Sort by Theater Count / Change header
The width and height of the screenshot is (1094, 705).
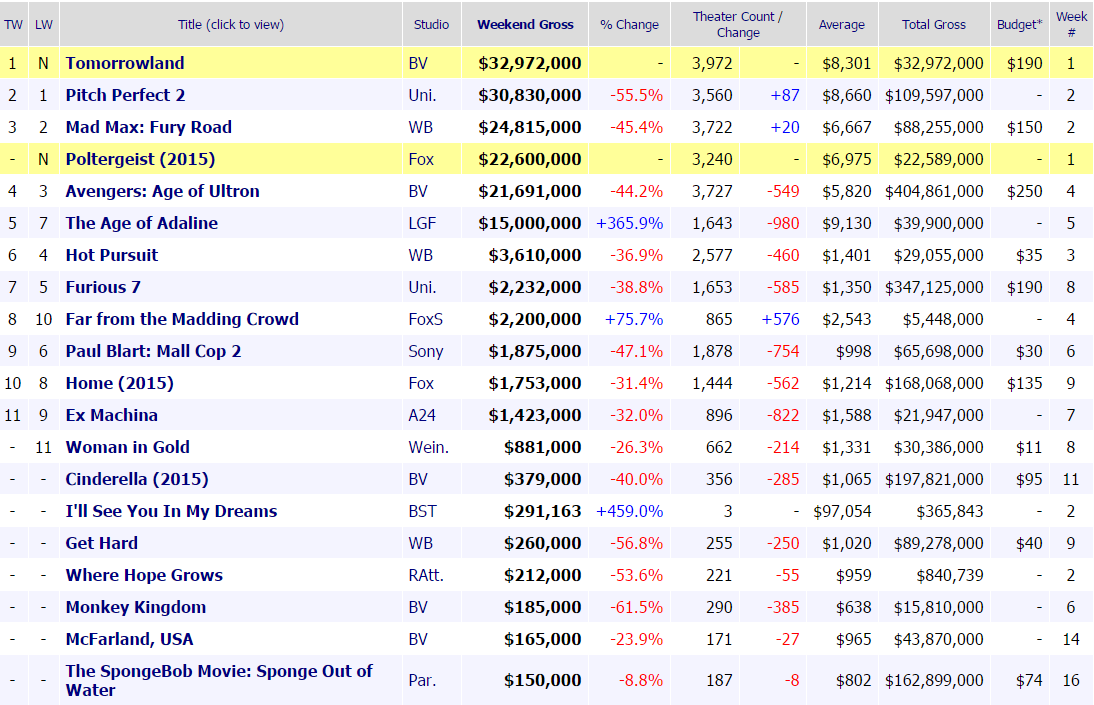pyautogui.click(x=737, y=24)
